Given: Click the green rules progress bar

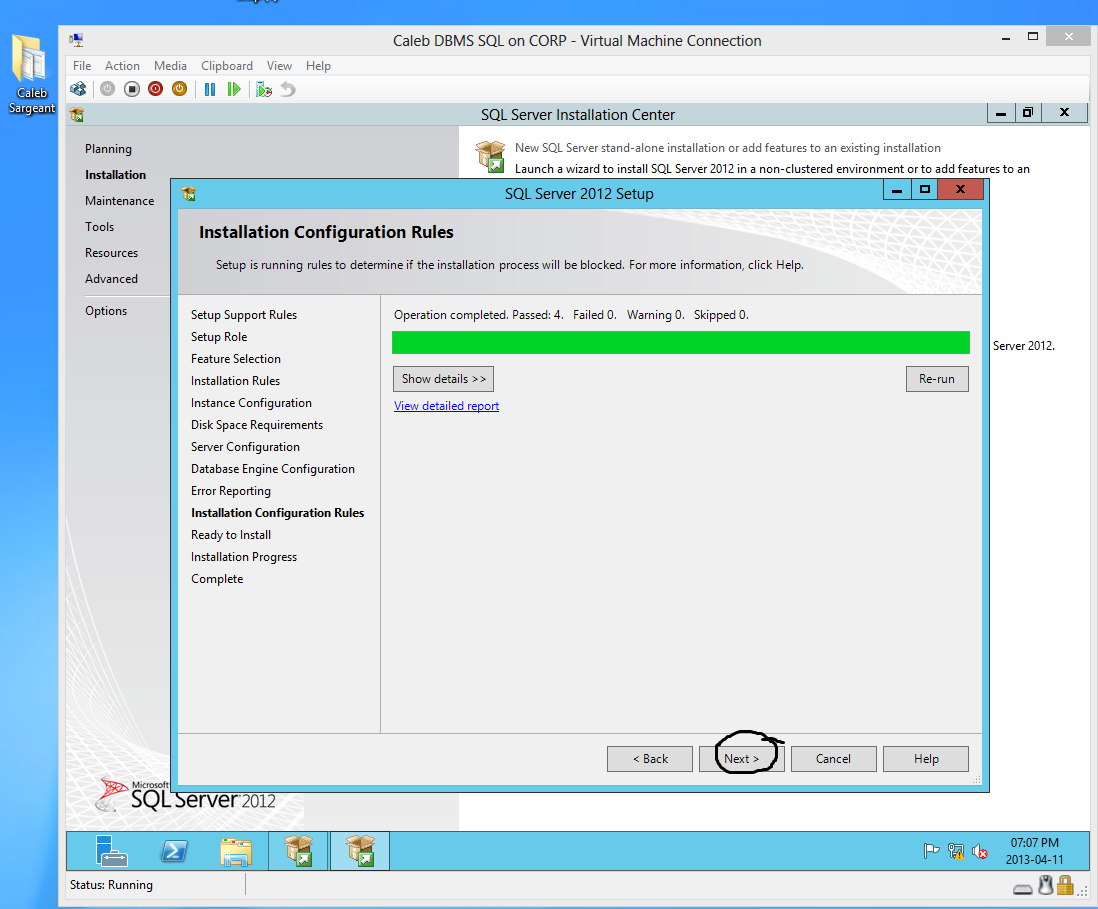Looking at the screenshot, I should coord(681,342).
